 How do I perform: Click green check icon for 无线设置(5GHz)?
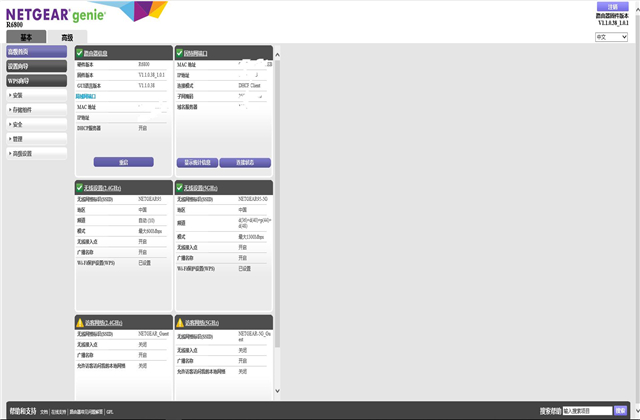[x=180, y=187]
